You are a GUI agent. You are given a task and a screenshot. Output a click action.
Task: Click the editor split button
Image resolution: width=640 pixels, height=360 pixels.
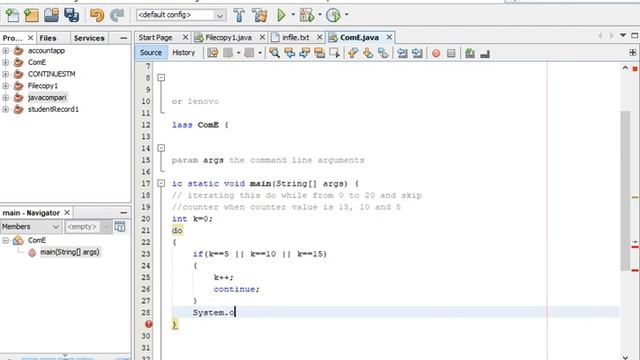click(x=632, y=53)
